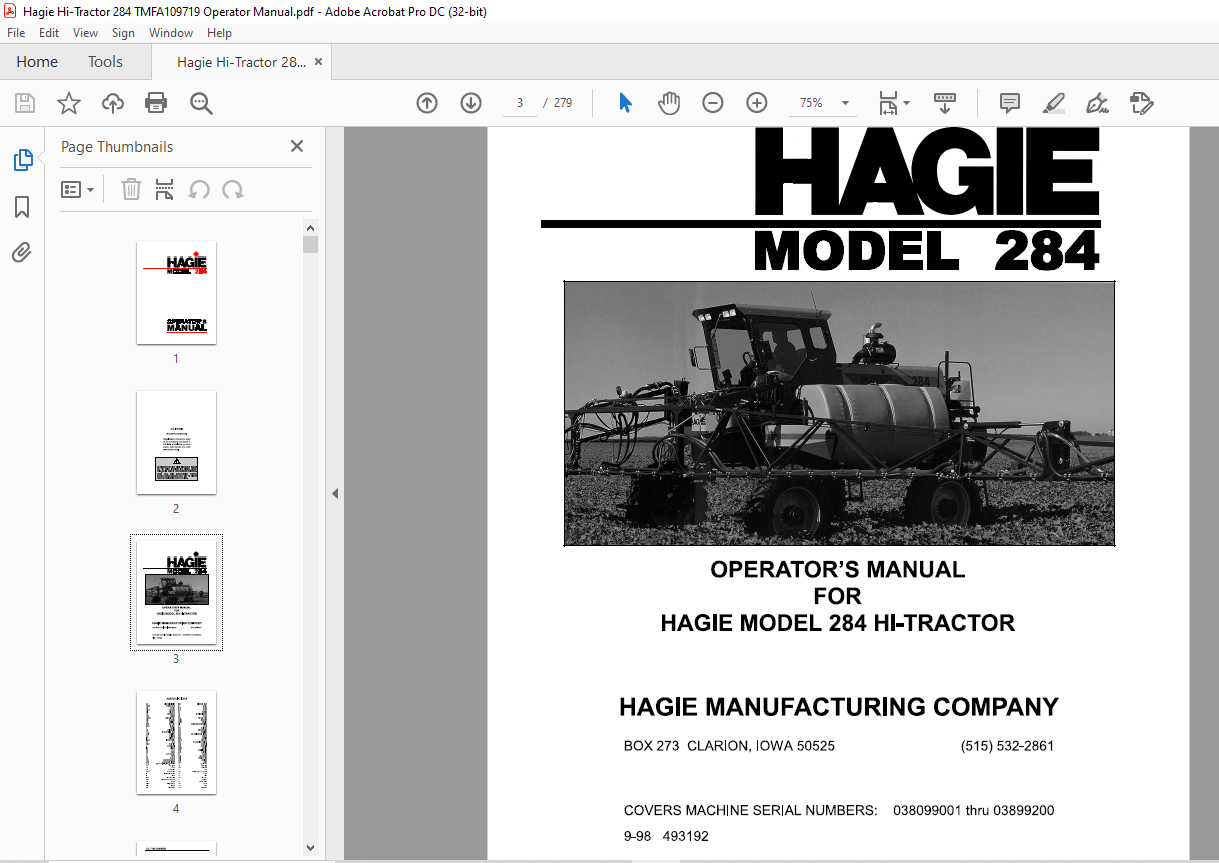Click the thumbnails panel scrollbar handle
This screenshot has width=1219, height=863.
pyautogui.click(x=310, y=244)
